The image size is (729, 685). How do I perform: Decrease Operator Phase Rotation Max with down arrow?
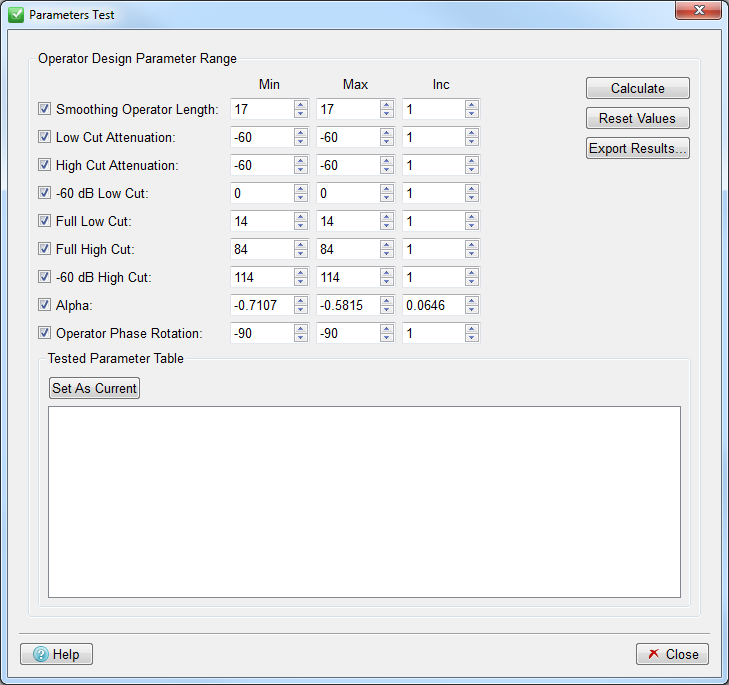(x=387, y=338)
